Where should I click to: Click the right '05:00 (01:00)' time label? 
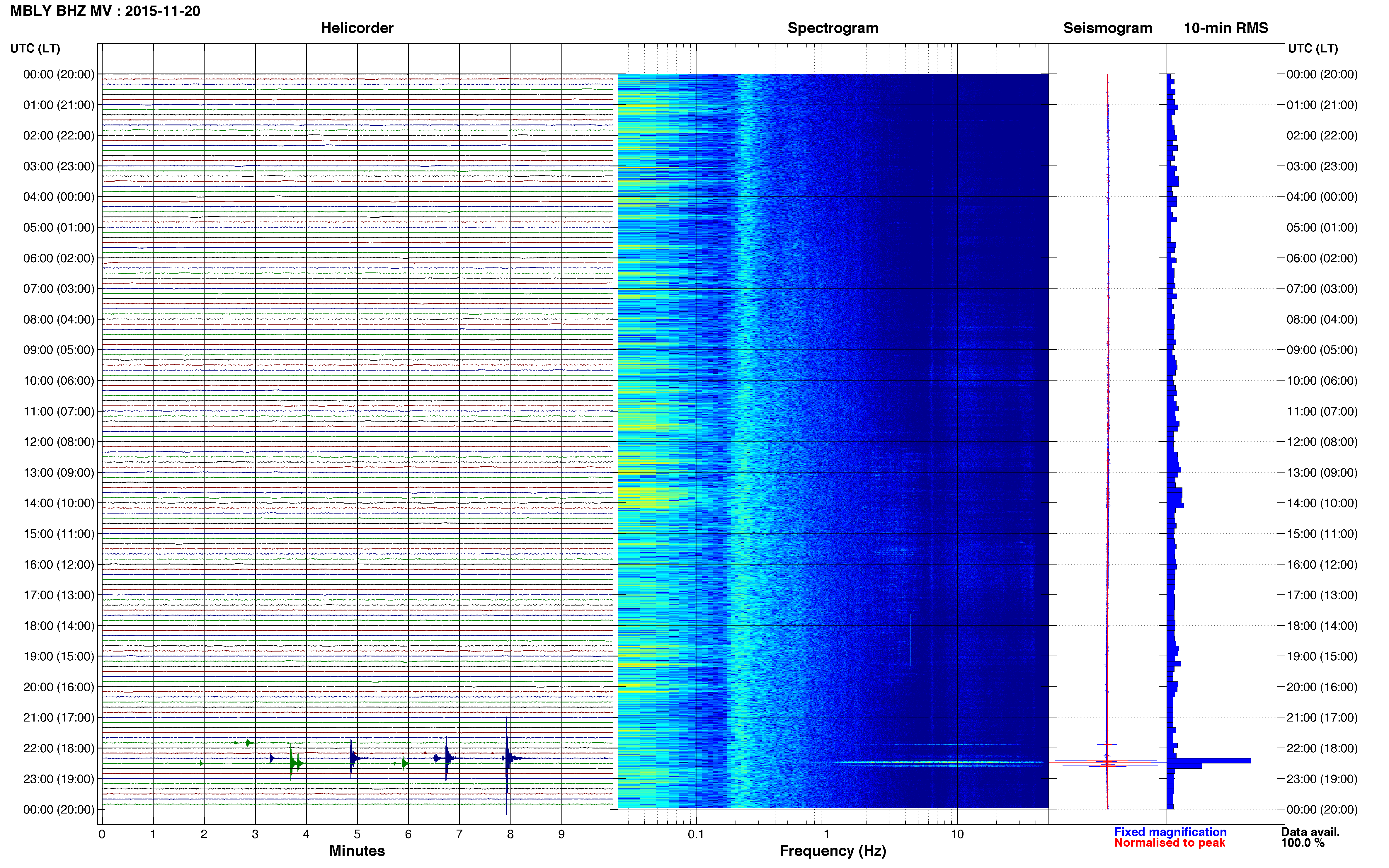(x=1322, y=227)
